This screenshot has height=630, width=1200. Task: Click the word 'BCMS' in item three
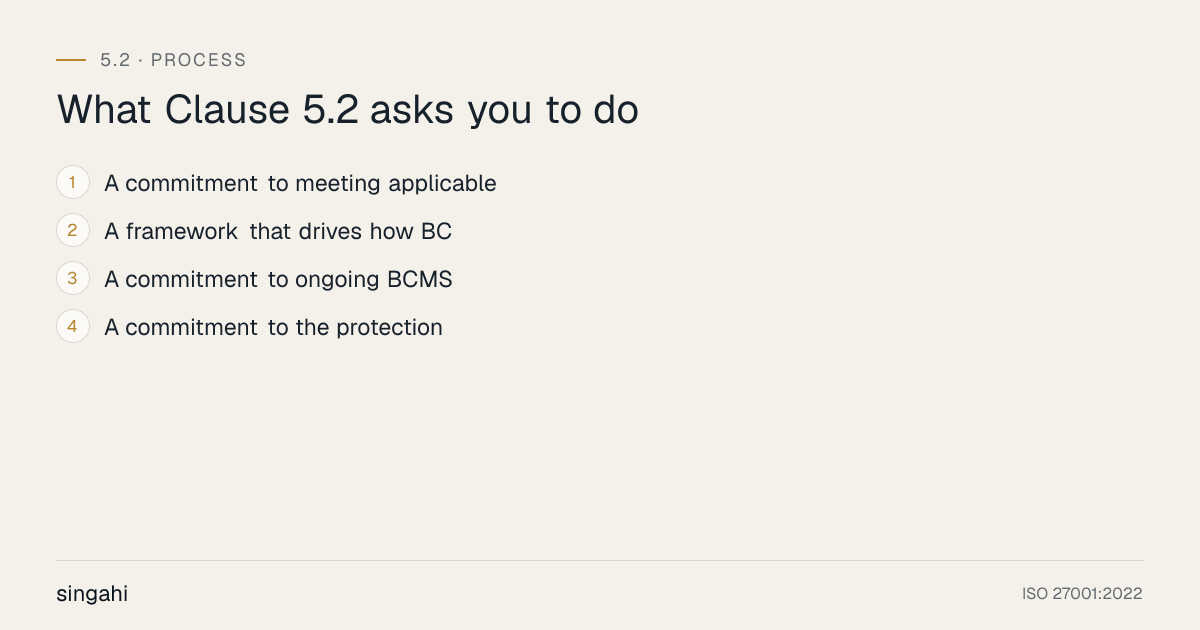(420, 280)
